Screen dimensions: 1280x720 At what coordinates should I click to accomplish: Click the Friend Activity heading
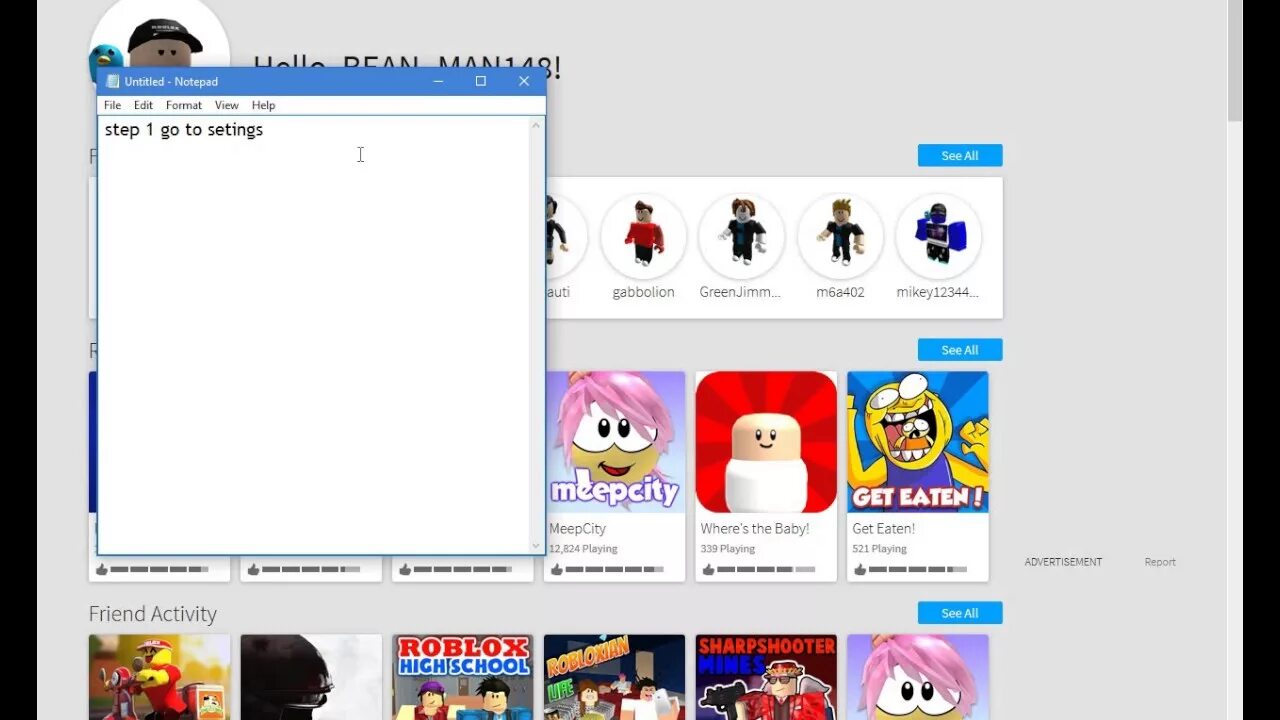click(x=153, y=614)
